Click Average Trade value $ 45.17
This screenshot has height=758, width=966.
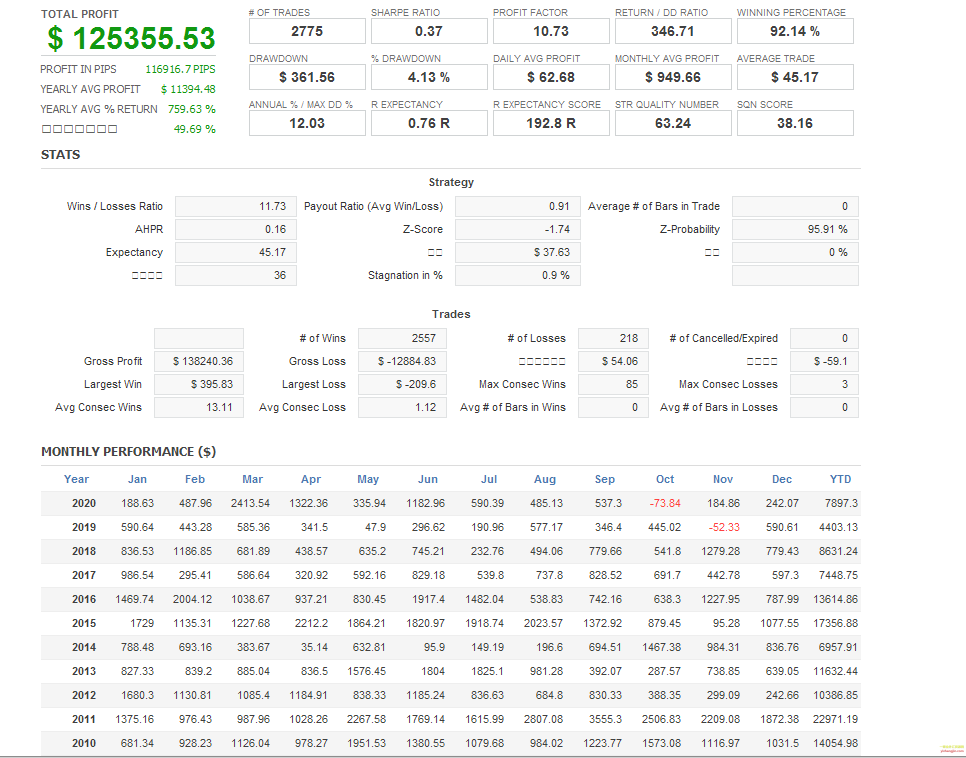pyautogui.click(x=795, y=77)
